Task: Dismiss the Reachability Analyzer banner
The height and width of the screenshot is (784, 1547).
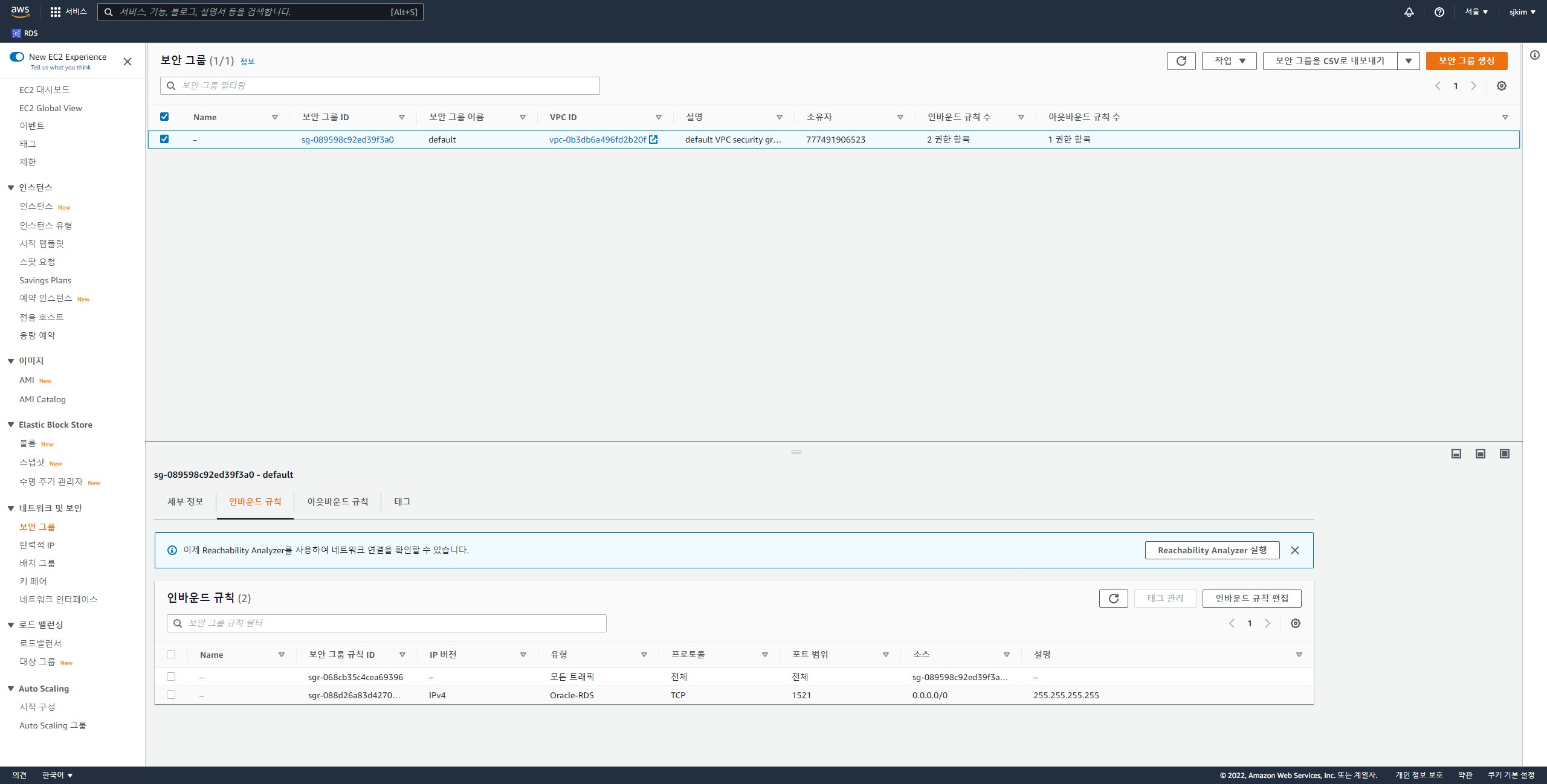Action: [1294, 550]
